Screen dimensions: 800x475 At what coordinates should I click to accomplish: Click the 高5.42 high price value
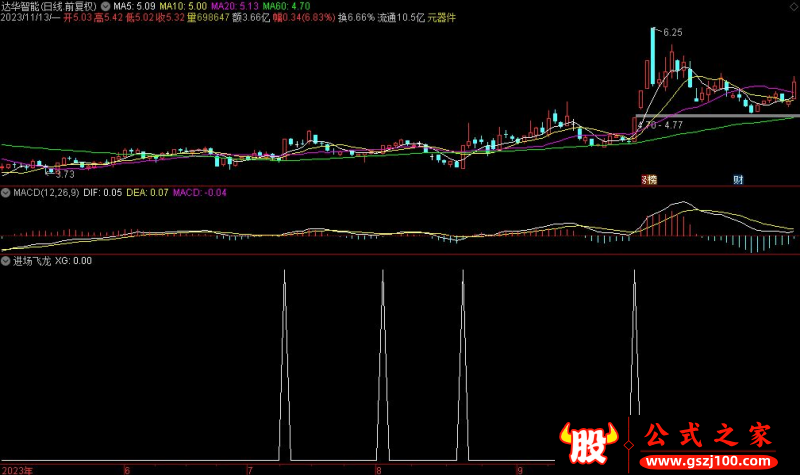click(x=108, y=18)
